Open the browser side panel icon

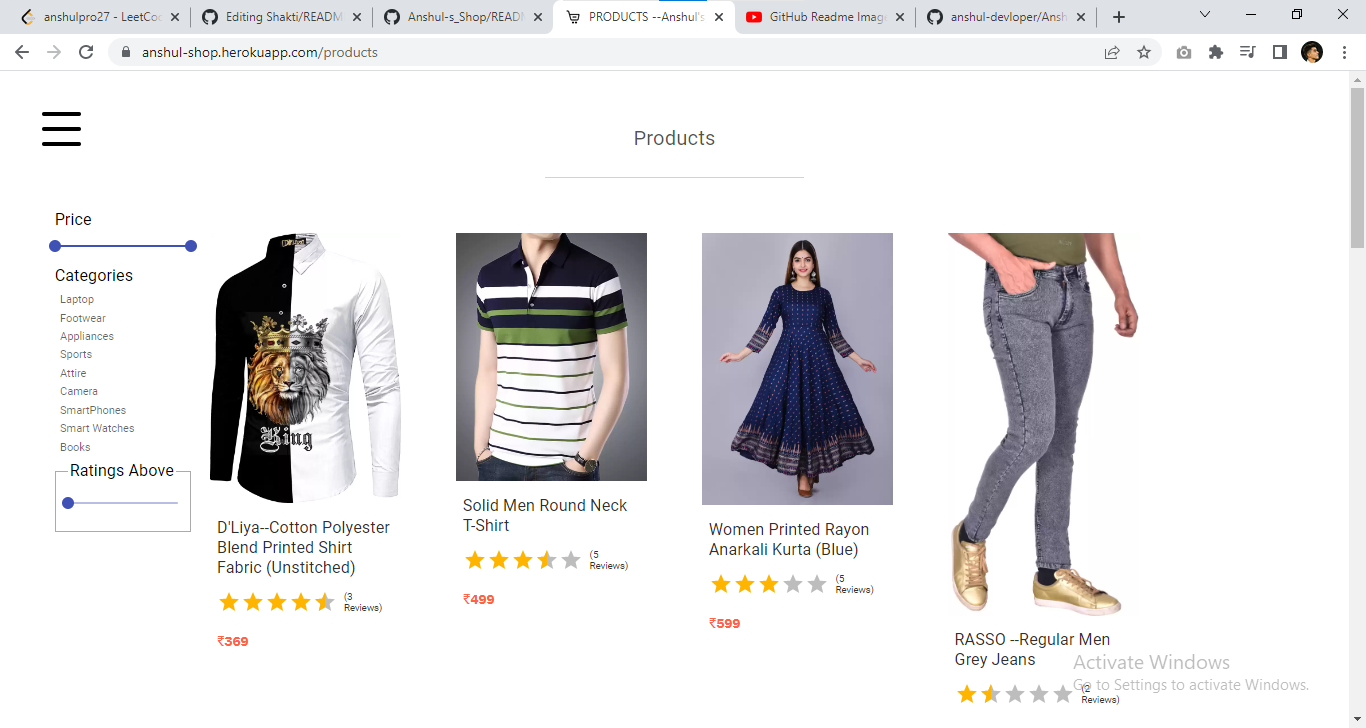coord(1279,52)
